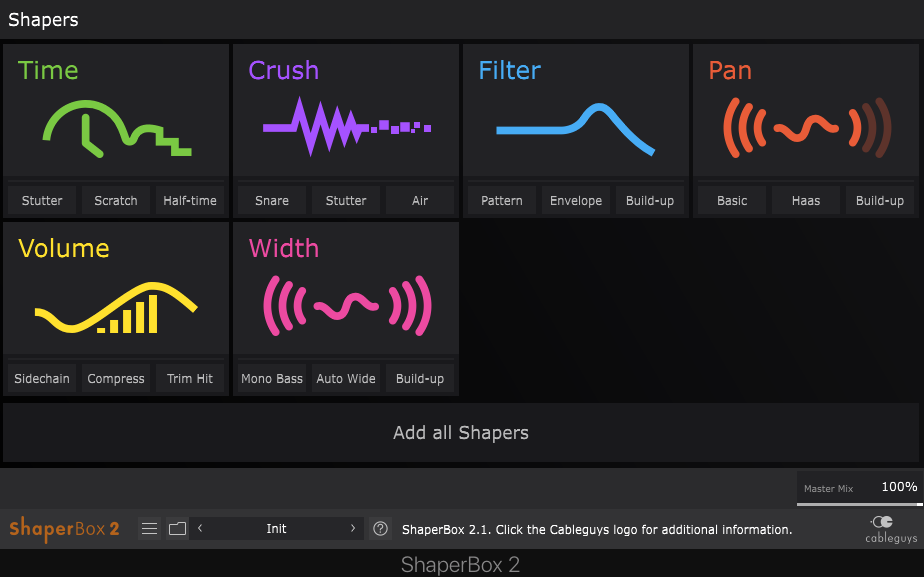Add the Crush shaper via waveform icon
924x577 pixels.
pos(346,126)
